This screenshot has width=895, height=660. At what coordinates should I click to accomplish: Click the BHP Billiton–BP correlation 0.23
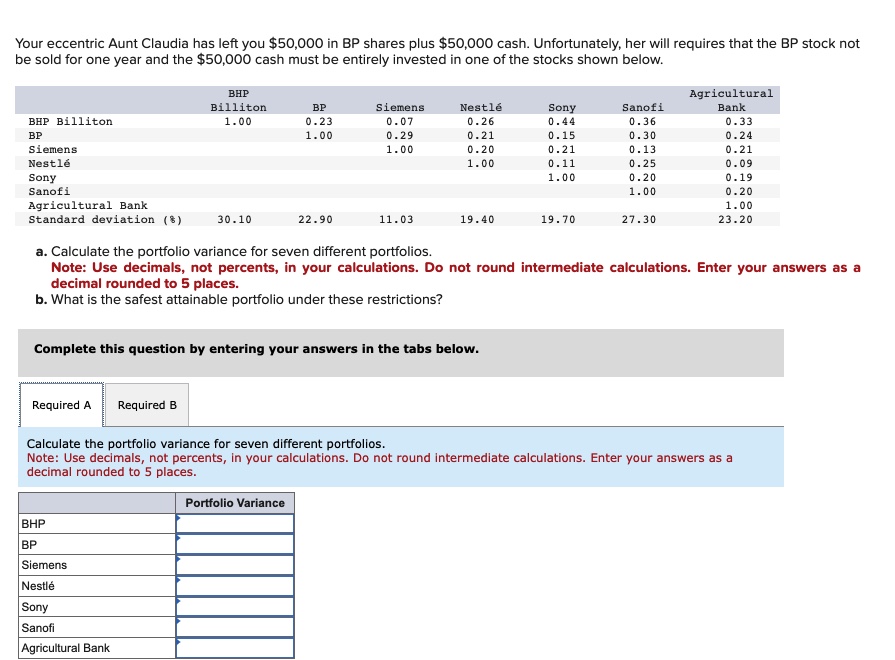coord(319,122)
